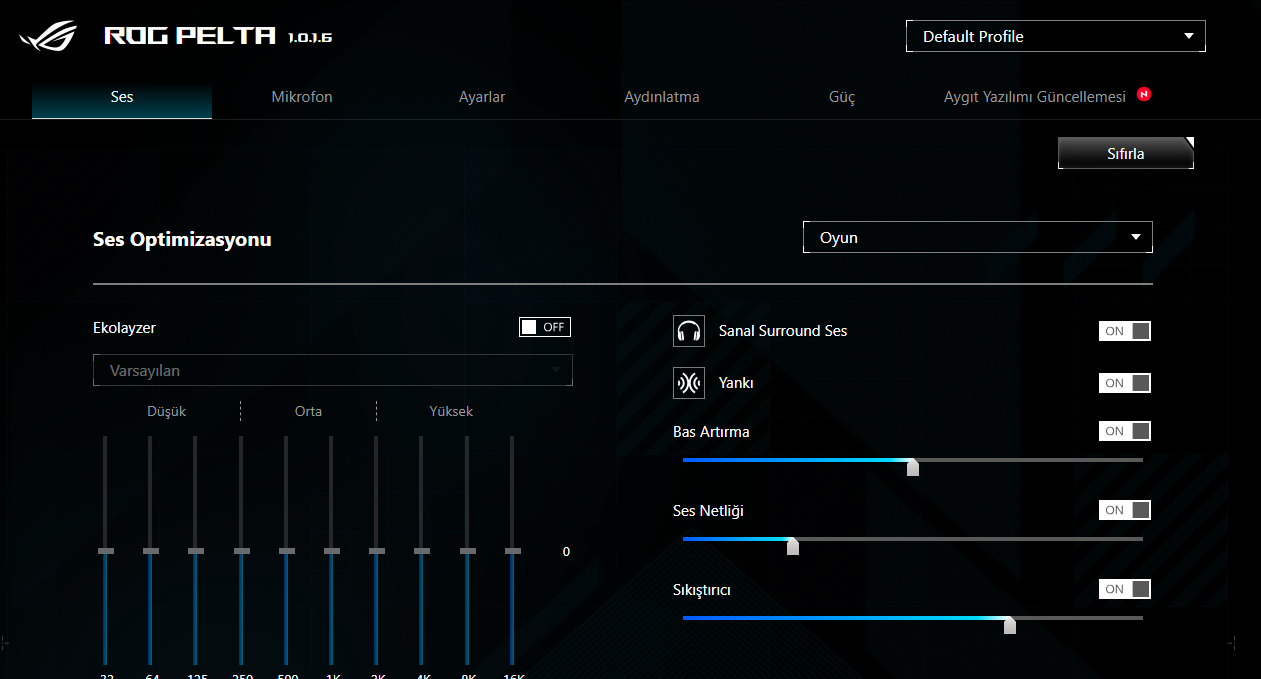Click the Sıfırla reset button
Image resolution: width=1261 pixels, height=679 pixels.
tap(1126, 153)
